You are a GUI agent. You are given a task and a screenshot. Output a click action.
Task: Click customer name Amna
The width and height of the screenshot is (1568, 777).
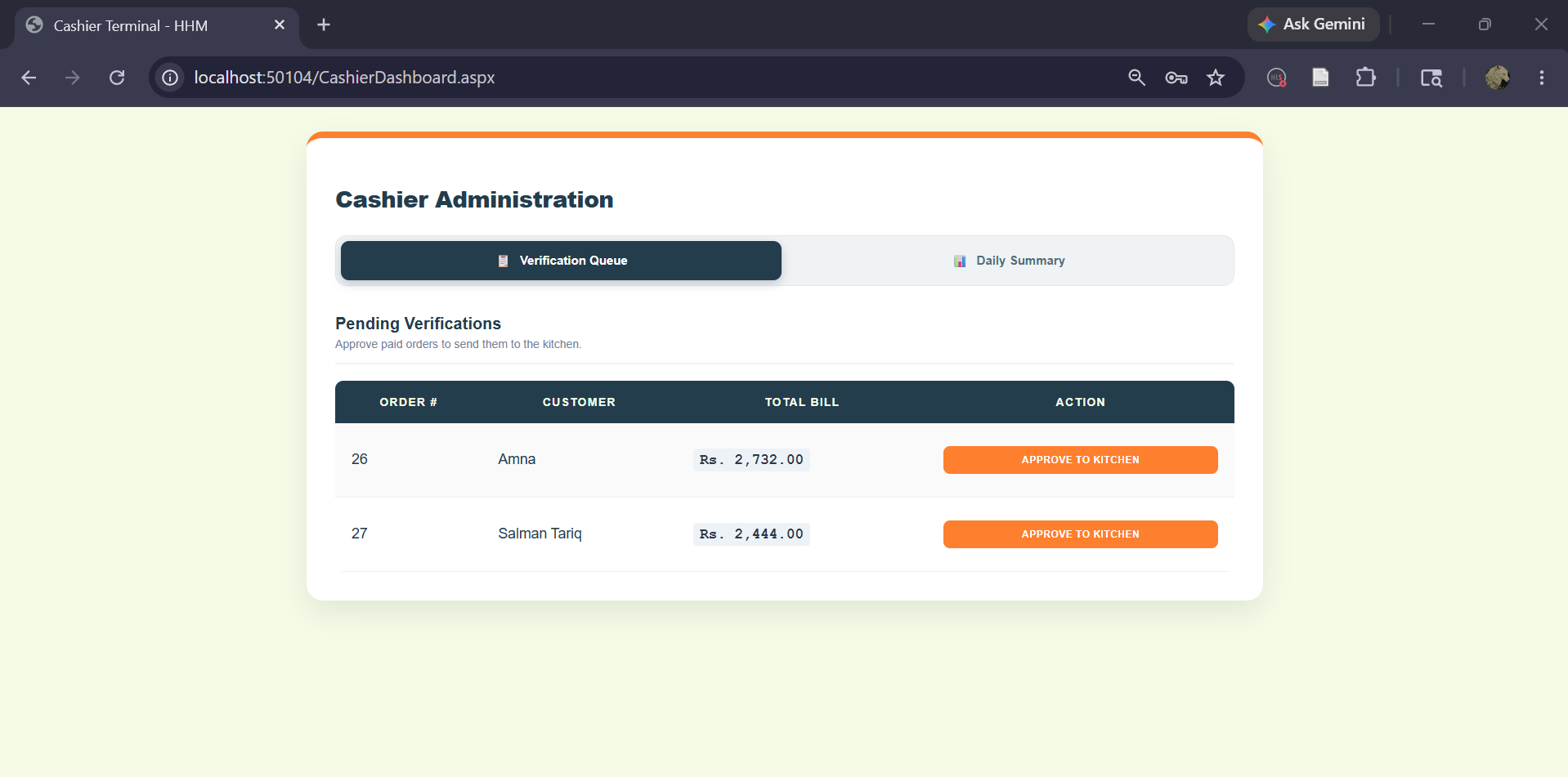[517, 459]
